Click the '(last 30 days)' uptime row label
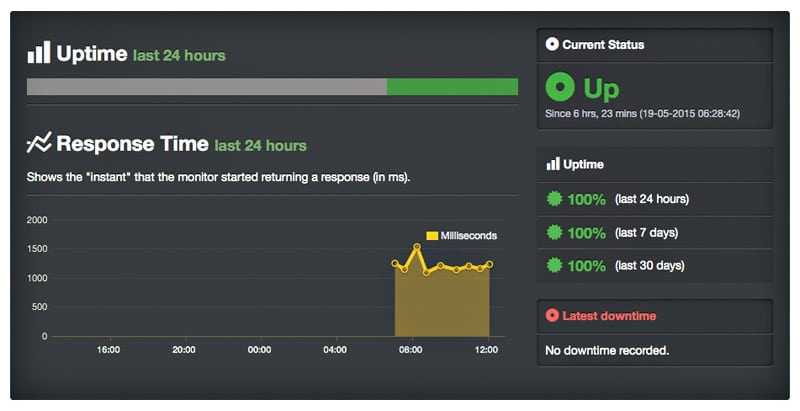The width and height of the screenshot is (800, 411). (x=649, y=266)
